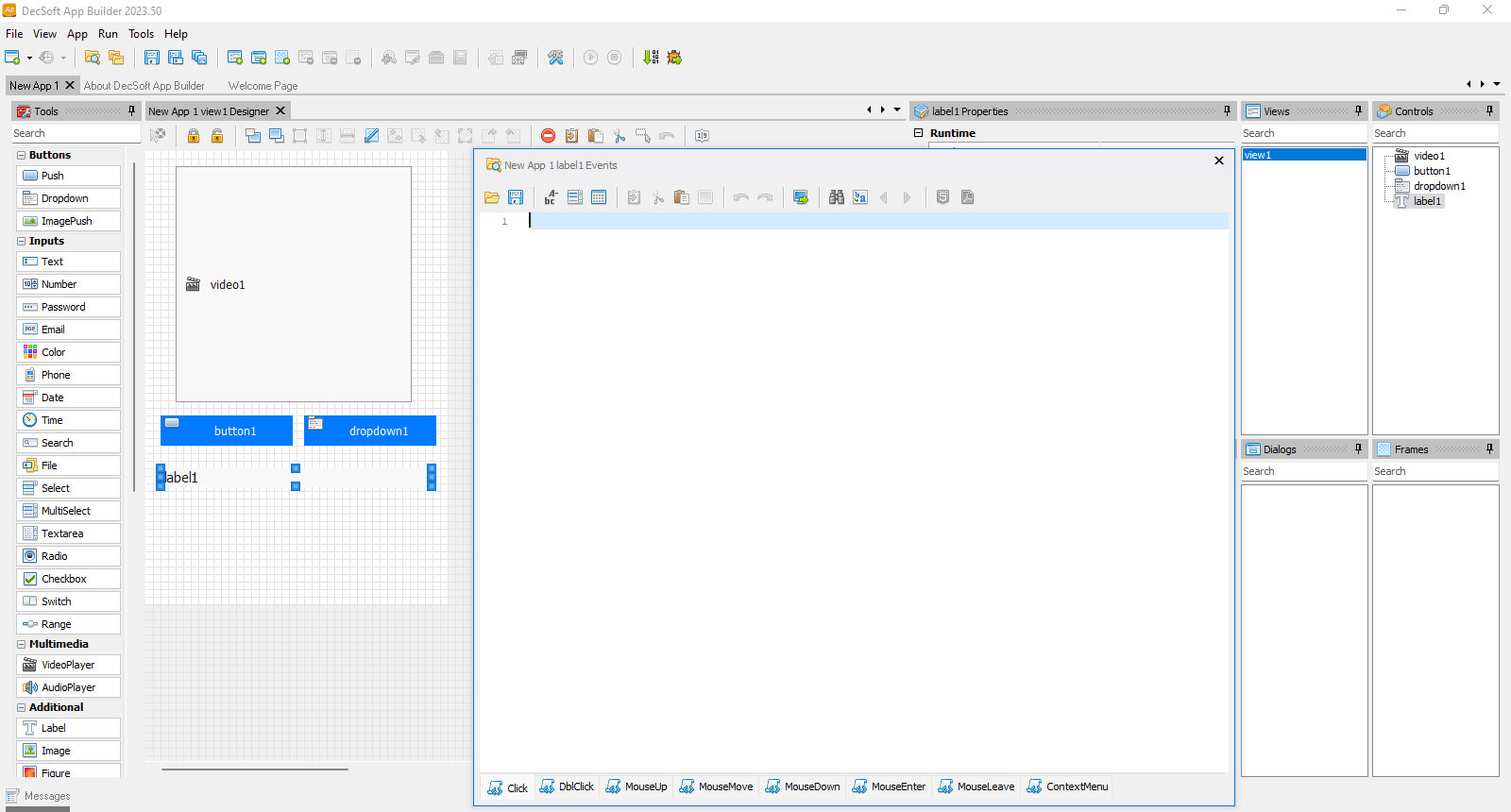Collapse the Runtime properties section

pyautogui.click(x=918, y=133)
